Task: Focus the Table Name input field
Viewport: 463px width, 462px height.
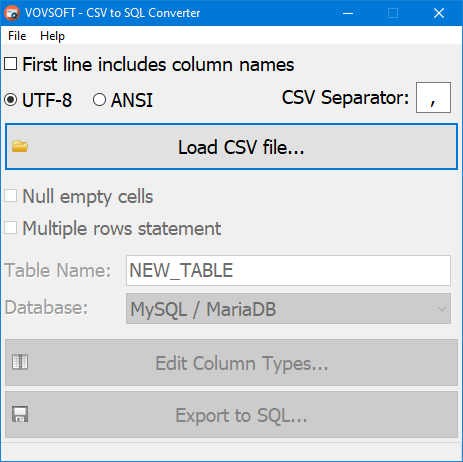Action: [x=288, y=270]
